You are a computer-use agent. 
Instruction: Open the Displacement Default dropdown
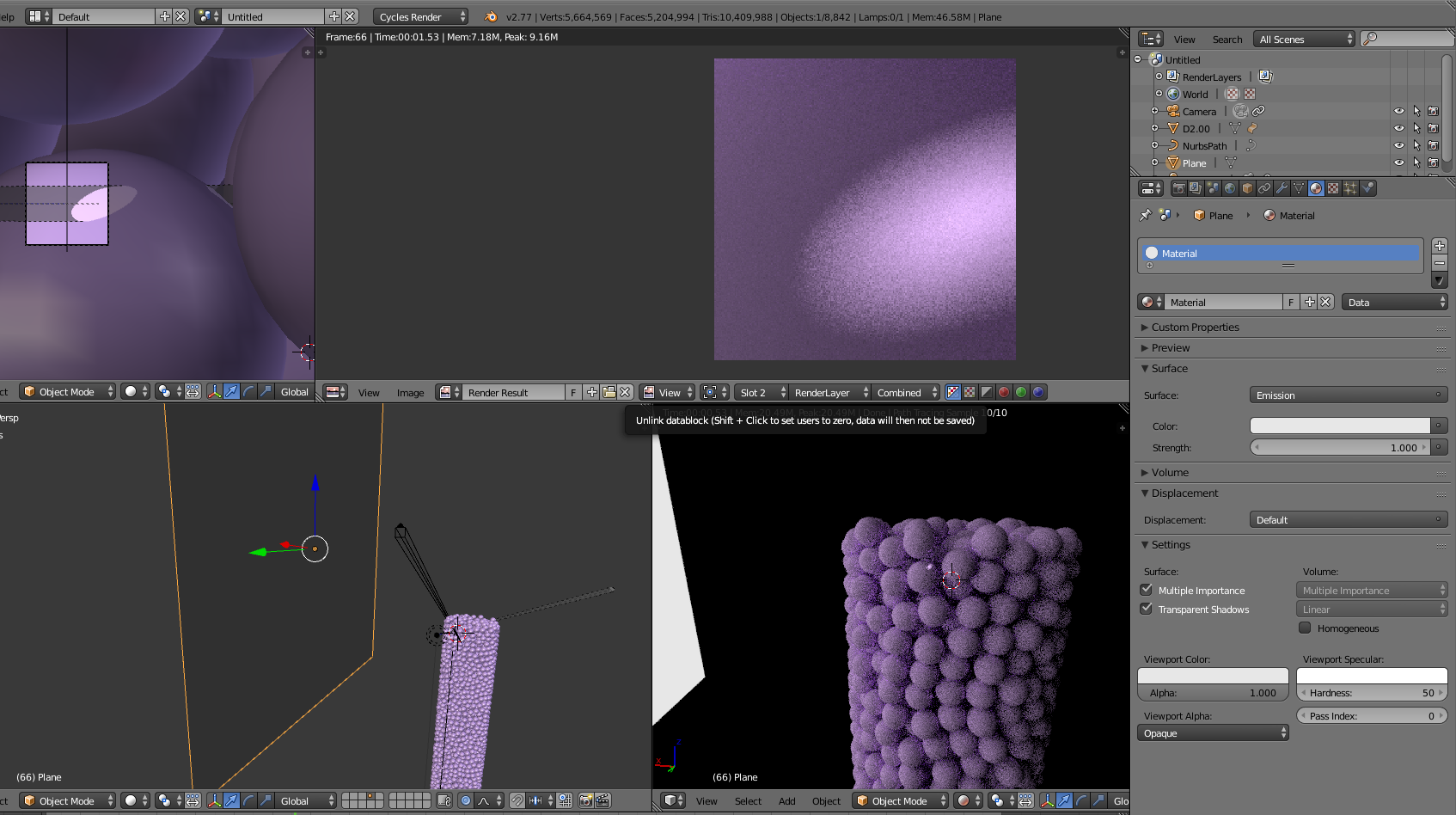tap(1348, 519)
